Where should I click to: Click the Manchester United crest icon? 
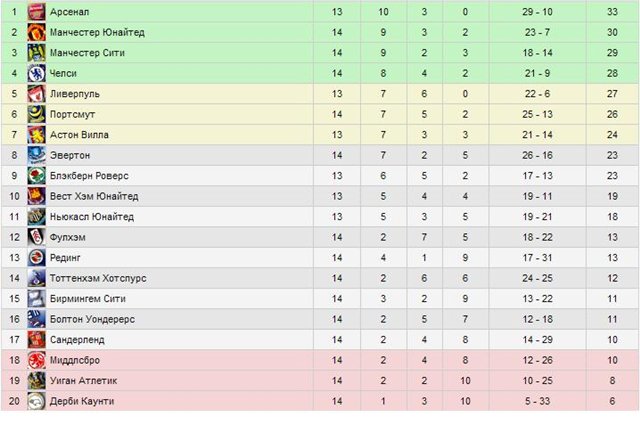36,32
